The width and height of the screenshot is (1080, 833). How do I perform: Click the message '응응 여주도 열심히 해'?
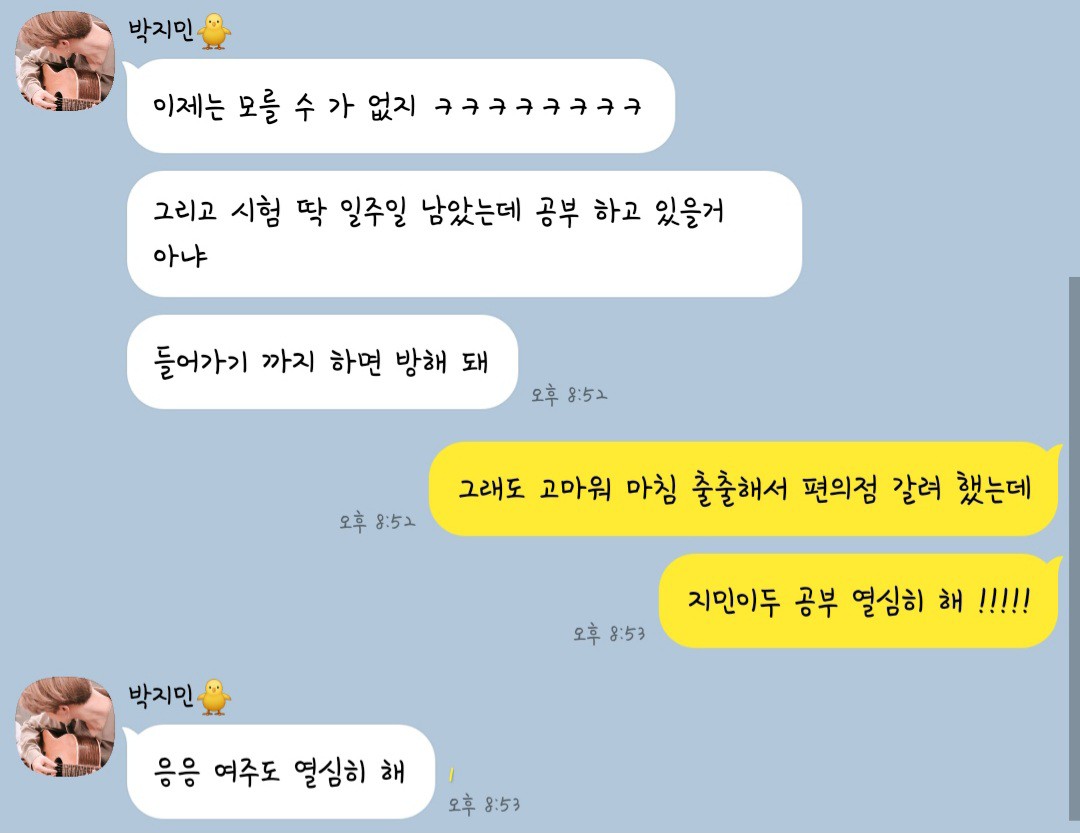pos(281,772)
